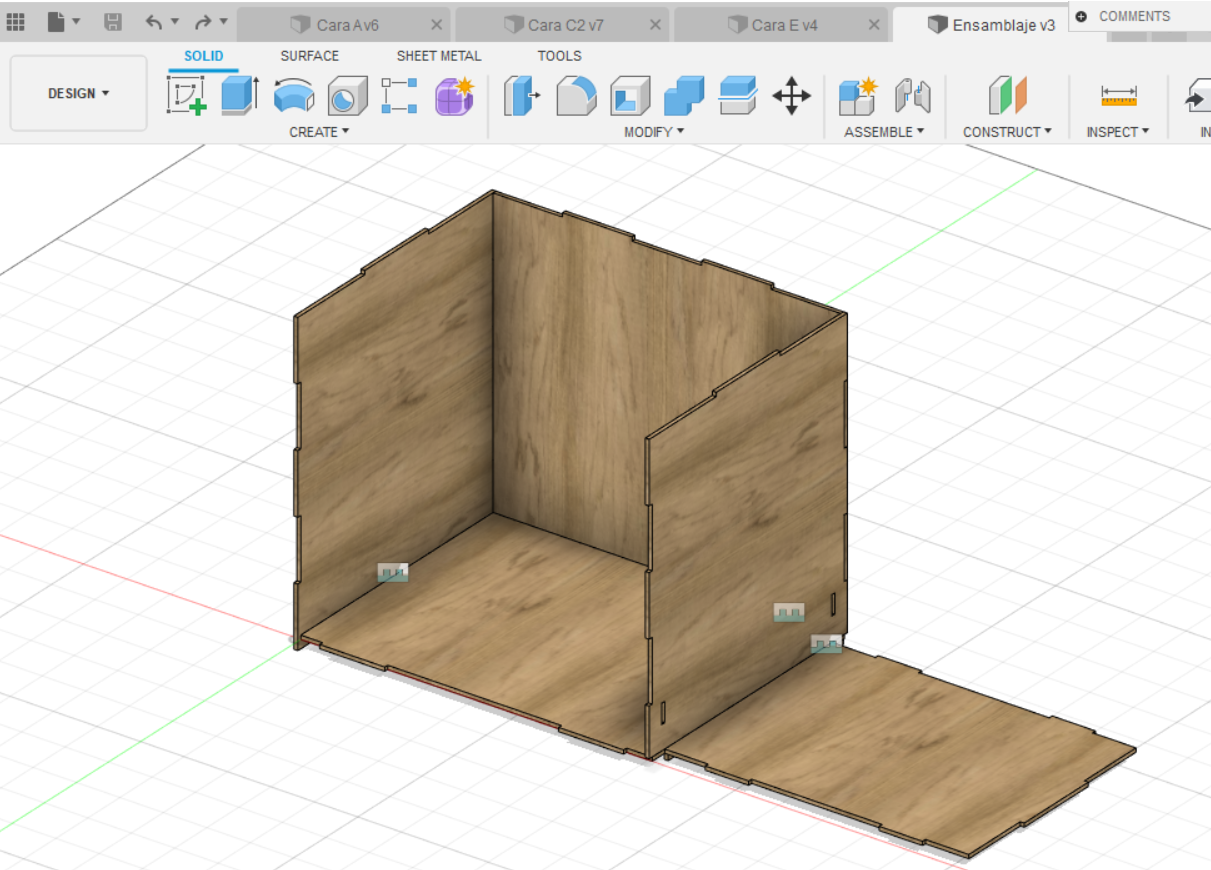The image size is (1211, 870).
Task: Open the File dropdown arrow
Action: tap(76, 22)
